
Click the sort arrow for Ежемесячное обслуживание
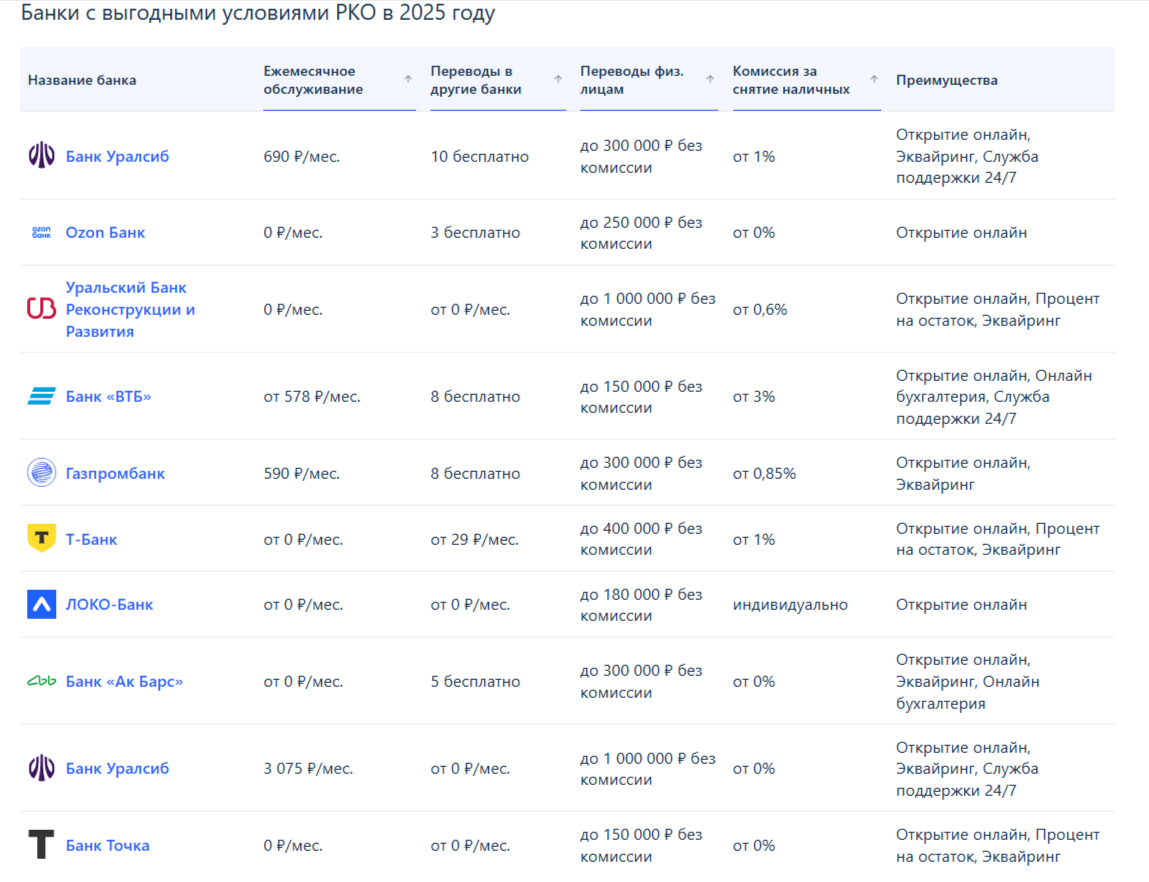tap(408, 79)
